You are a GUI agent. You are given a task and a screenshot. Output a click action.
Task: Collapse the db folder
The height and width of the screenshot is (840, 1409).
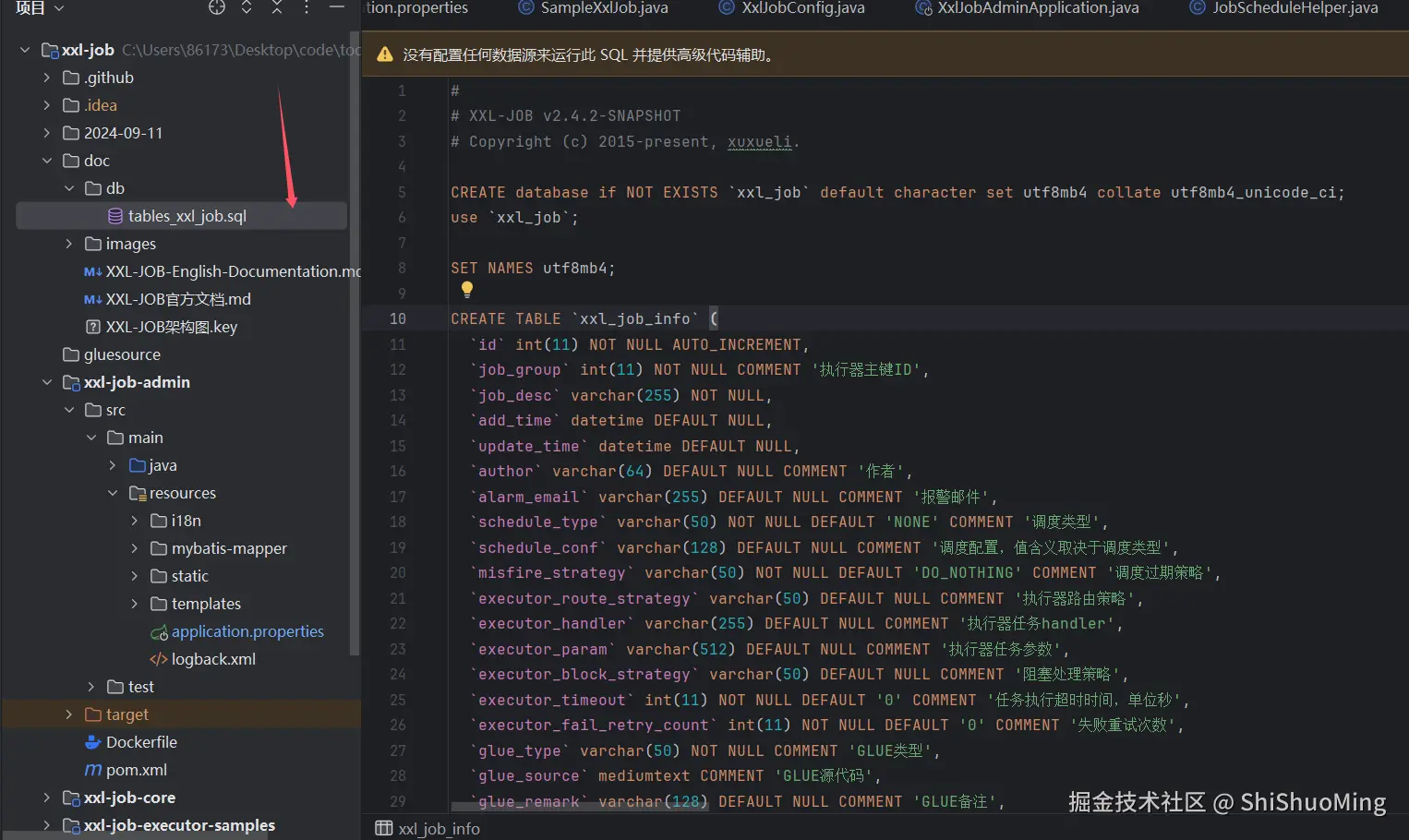(69, 188)
